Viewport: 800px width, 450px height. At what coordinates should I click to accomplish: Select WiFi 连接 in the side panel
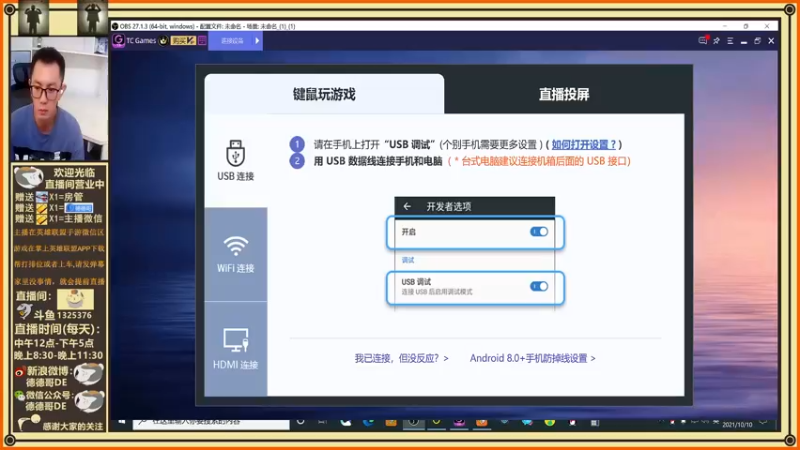click(236, 254)
